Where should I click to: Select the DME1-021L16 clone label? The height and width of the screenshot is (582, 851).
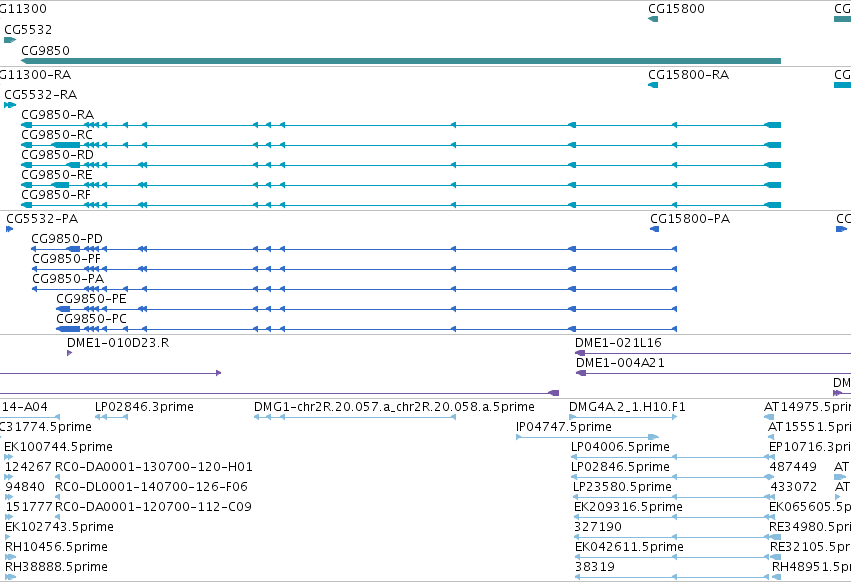point(618,343)
